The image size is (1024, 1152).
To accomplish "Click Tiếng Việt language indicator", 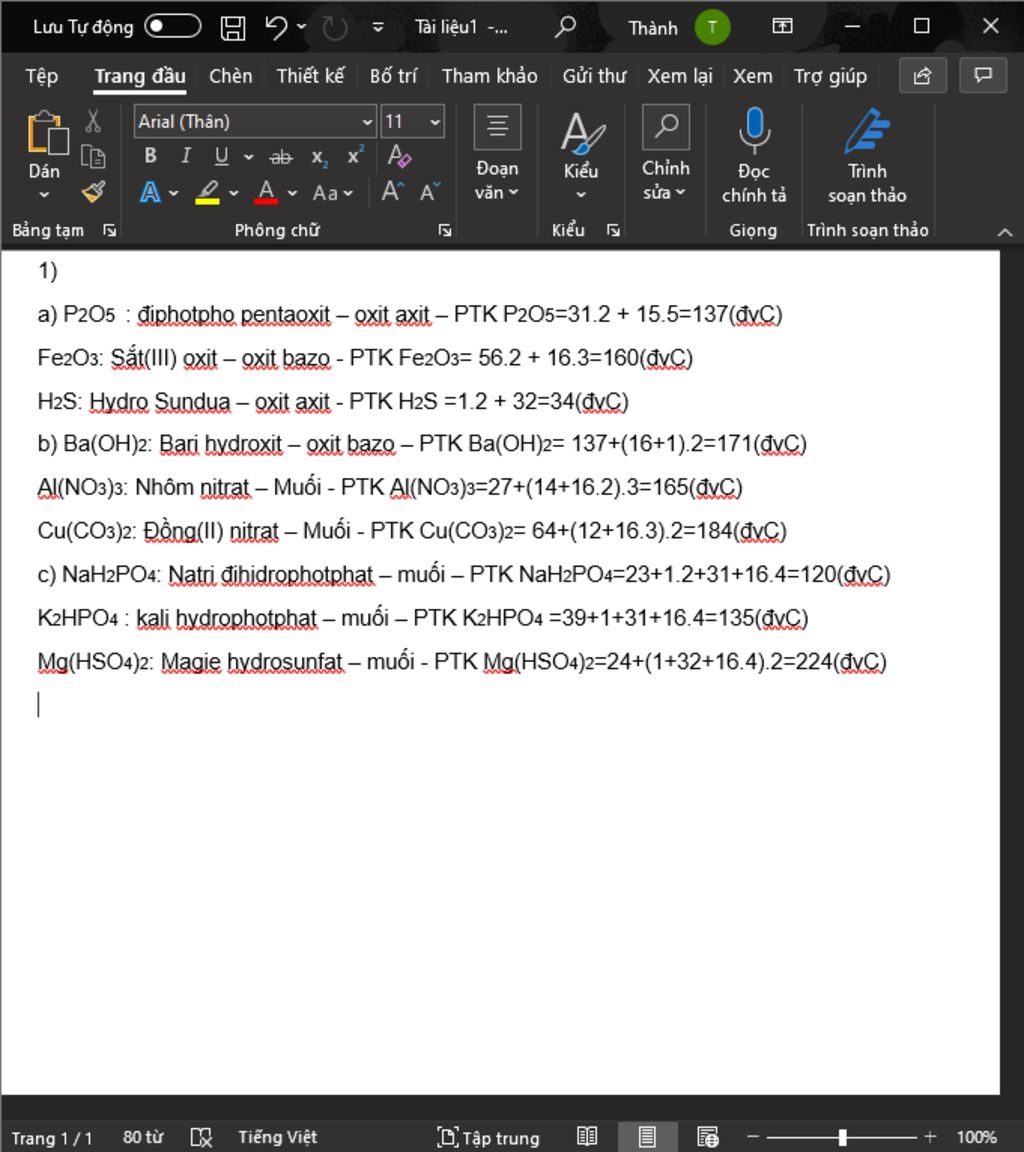I will 277,1137.
